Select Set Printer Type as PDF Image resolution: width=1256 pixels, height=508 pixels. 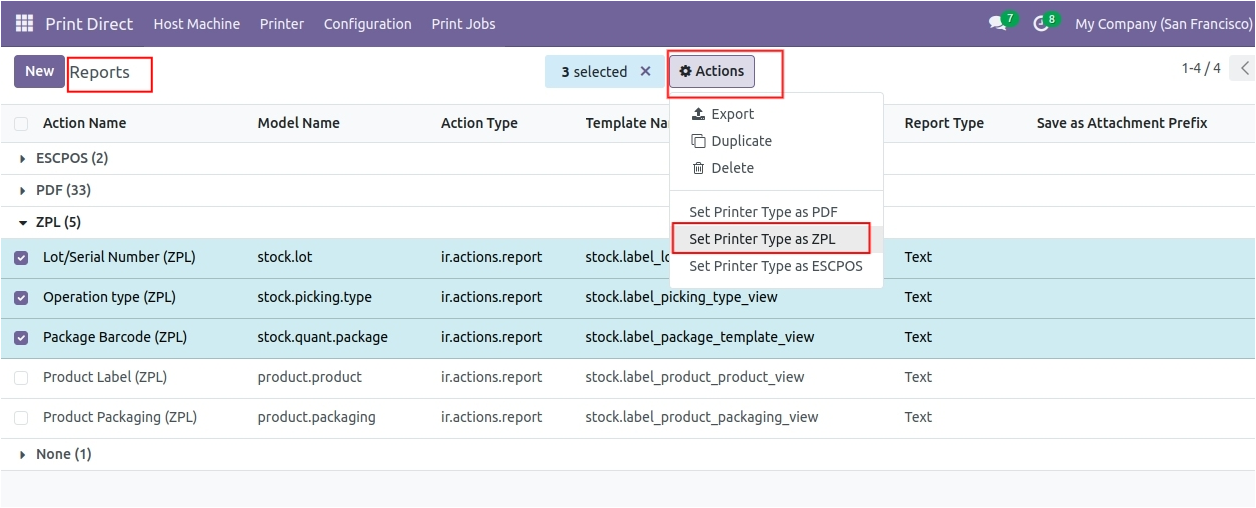pyautogui.click(x=763, y=212)
